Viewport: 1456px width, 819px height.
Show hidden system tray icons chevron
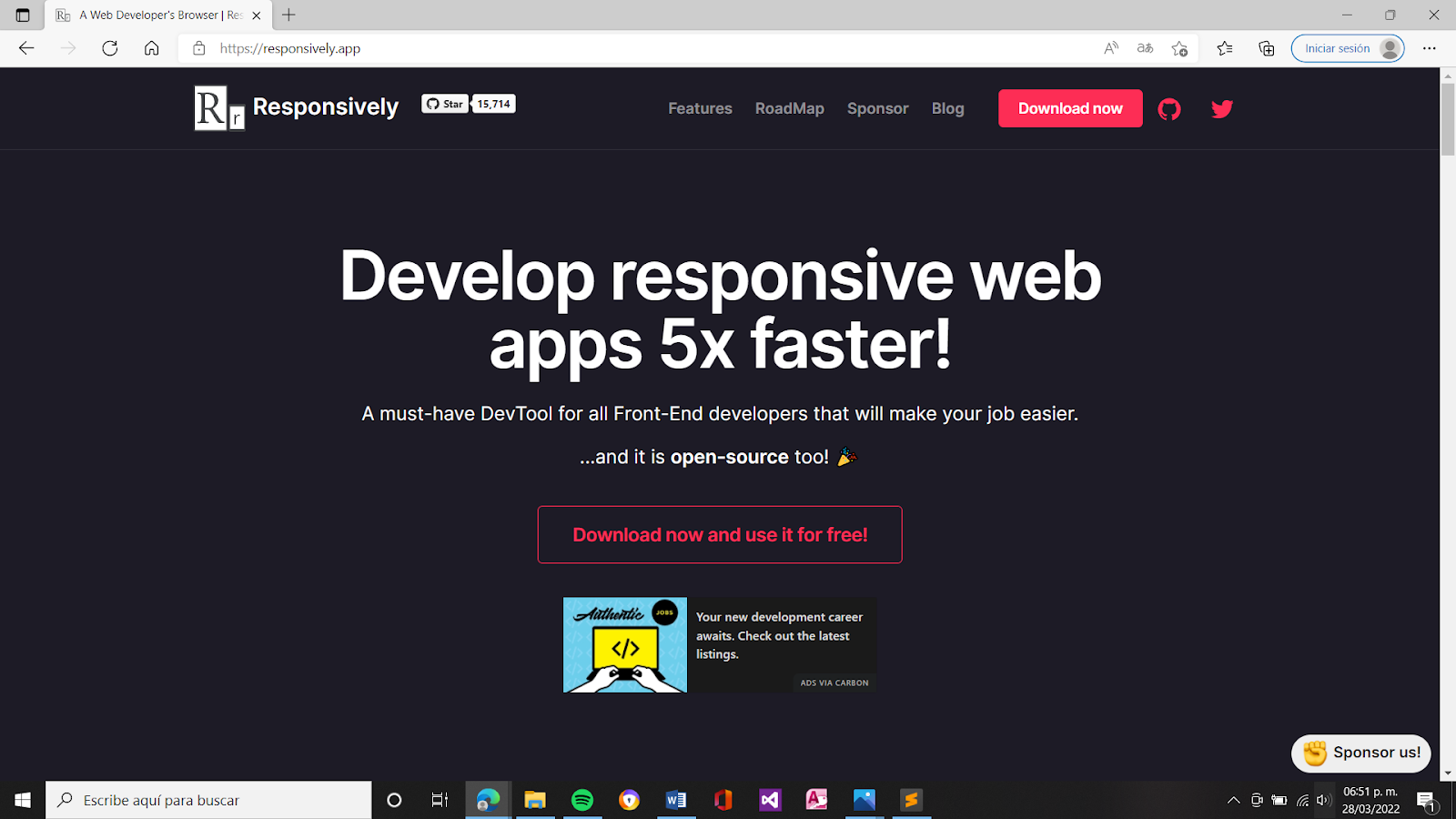coord(1234,800)
